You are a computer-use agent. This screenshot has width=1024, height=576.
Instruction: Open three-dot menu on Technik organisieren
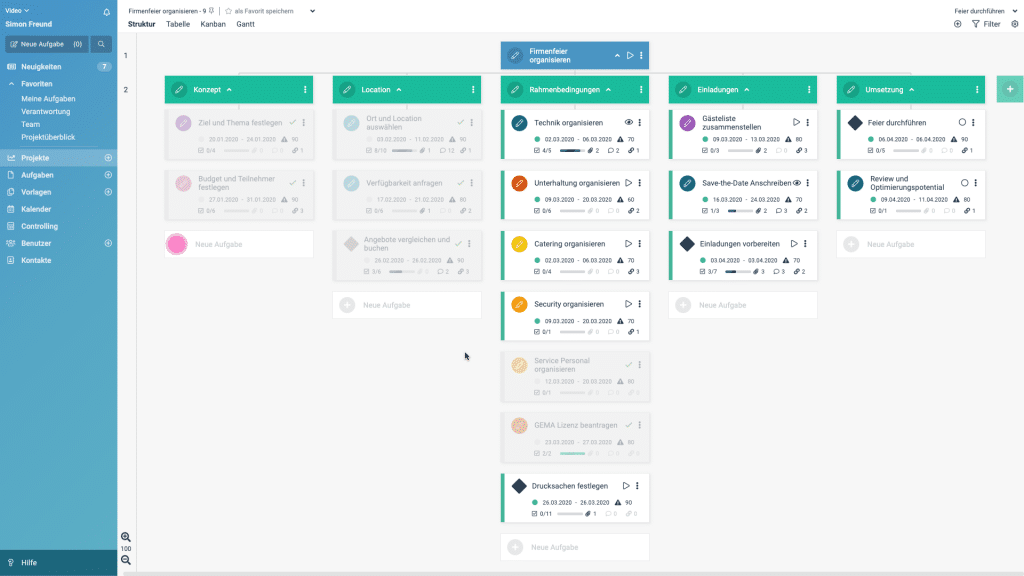coord(640,123)
